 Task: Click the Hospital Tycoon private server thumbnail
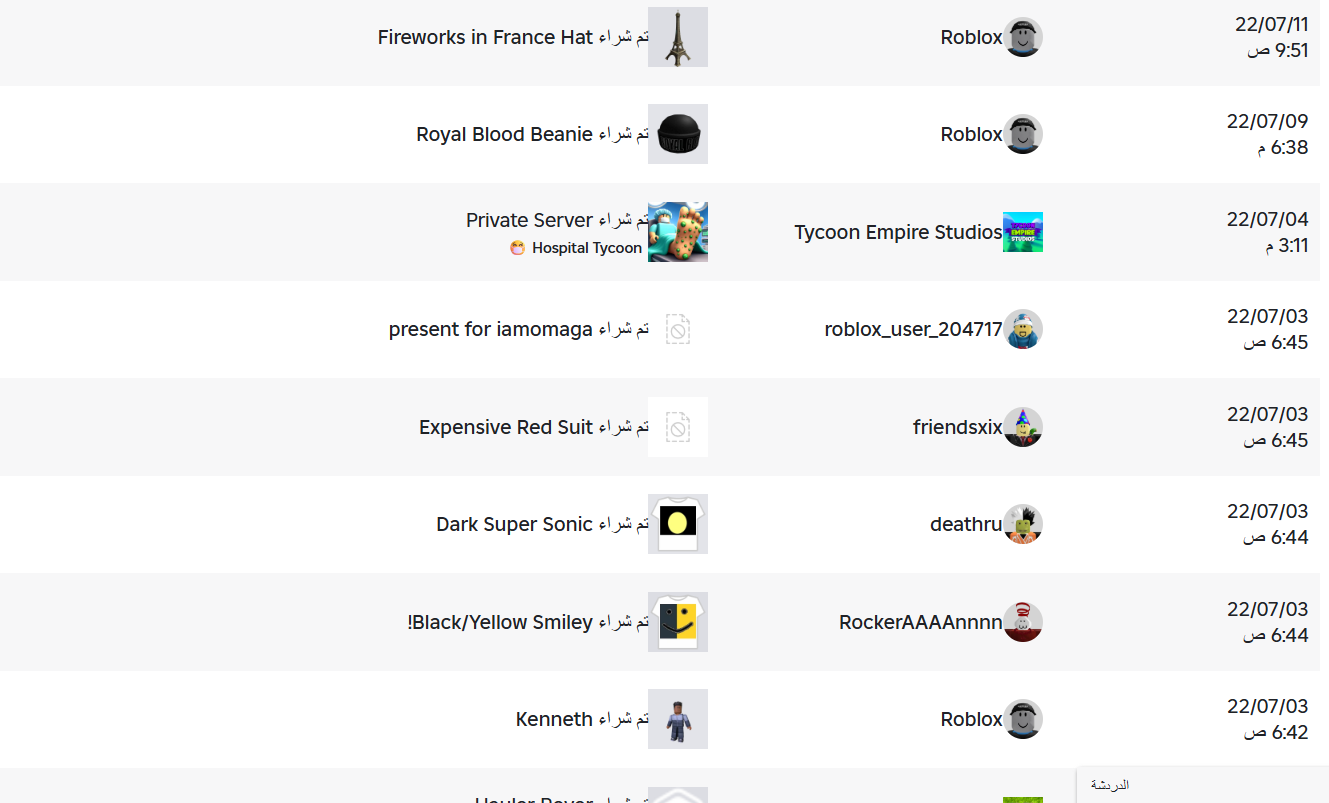[x=678, y=232]
